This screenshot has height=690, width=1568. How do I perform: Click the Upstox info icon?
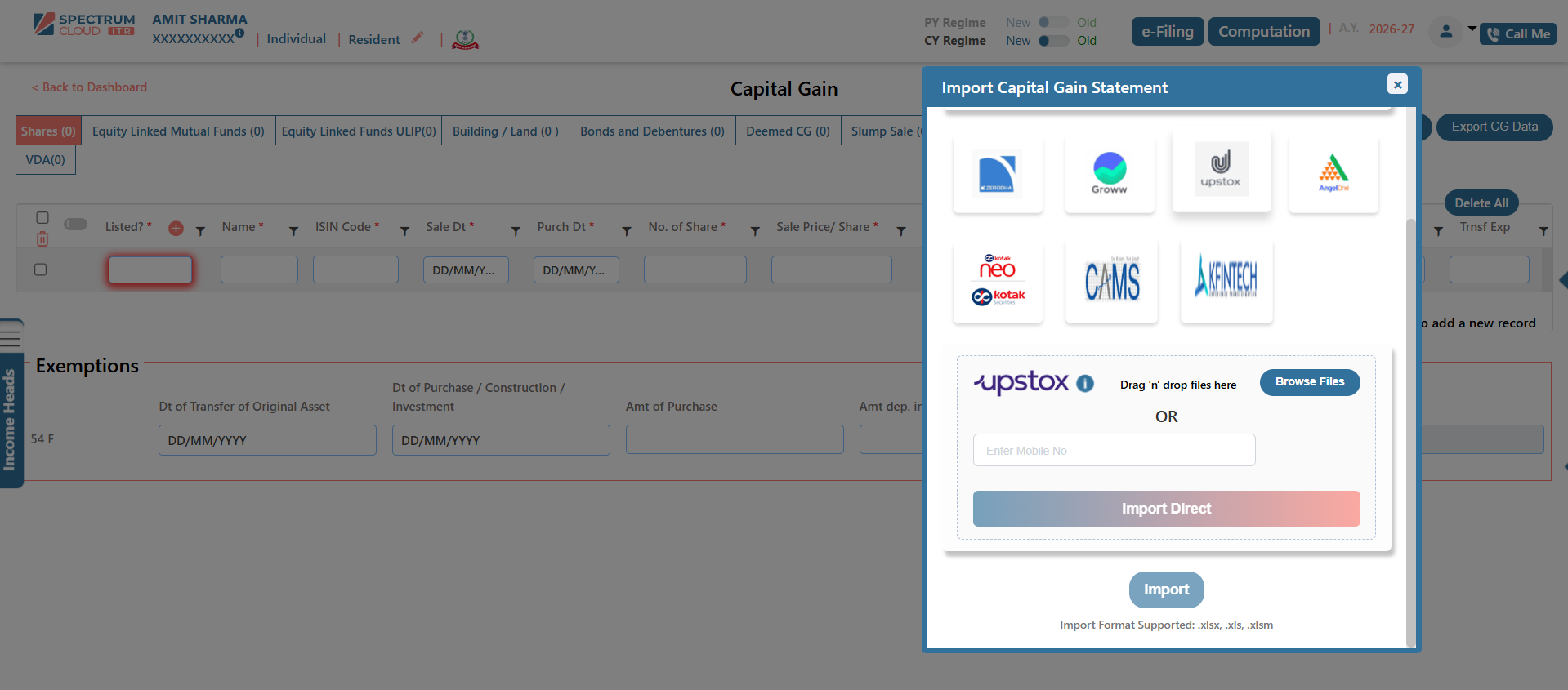point(1085,384)
